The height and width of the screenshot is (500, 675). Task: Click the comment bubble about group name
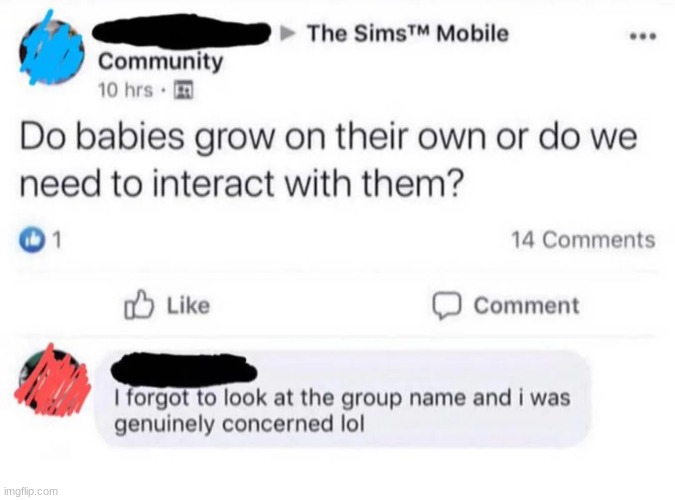pos(343,399)
